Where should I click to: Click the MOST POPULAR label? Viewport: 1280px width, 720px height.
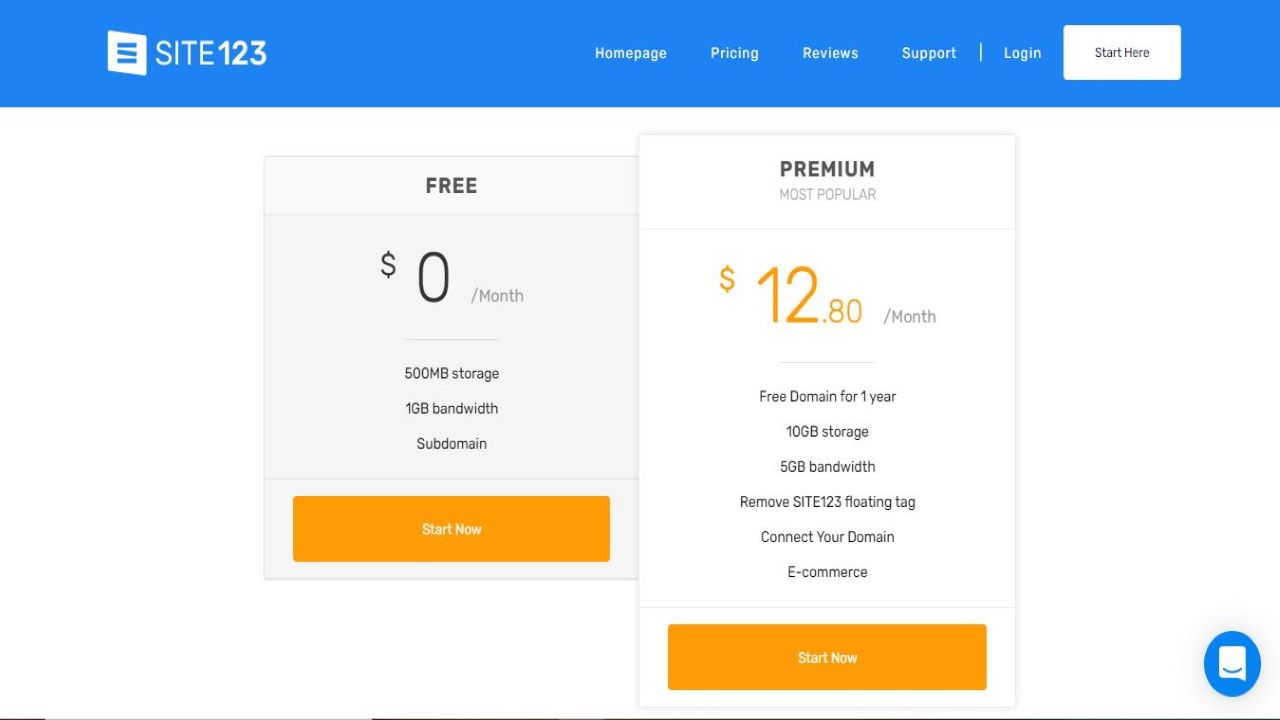coord(827,194)
